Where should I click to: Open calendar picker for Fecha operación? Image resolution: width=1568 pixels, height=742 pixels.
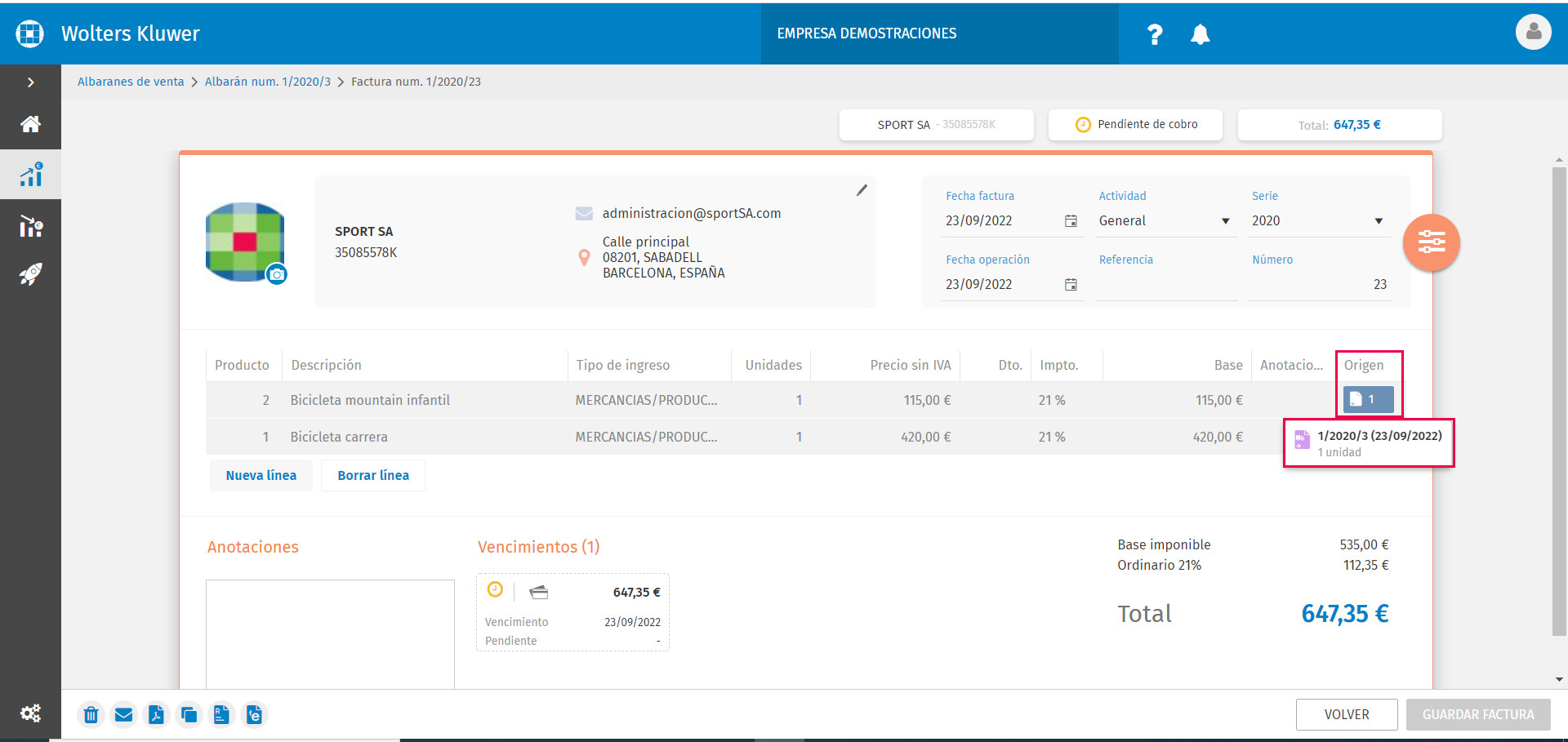pyautogui.click(x=1071, y=284)
